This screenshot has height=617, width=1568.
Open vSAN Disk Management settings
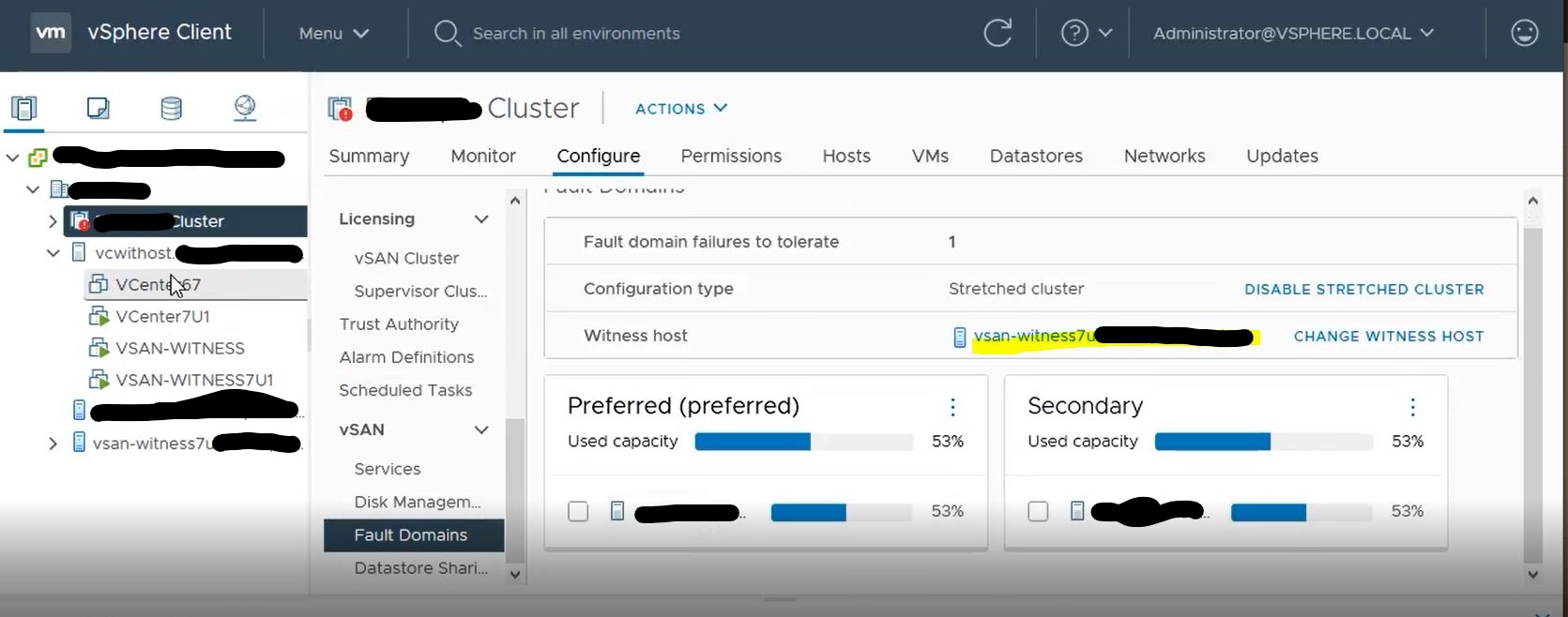[418, 502]
